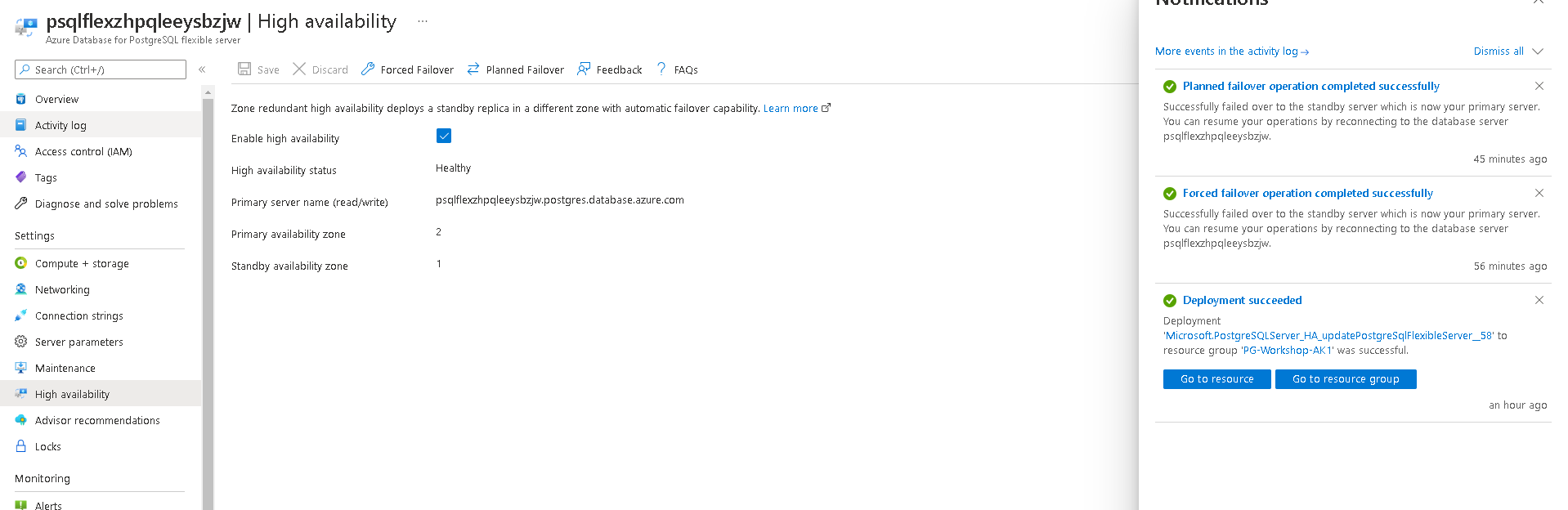The height and width of the screenshot is (510, 1568).
Task: Open Planned failover operation completed notification title
Action: pos(1311,86)
